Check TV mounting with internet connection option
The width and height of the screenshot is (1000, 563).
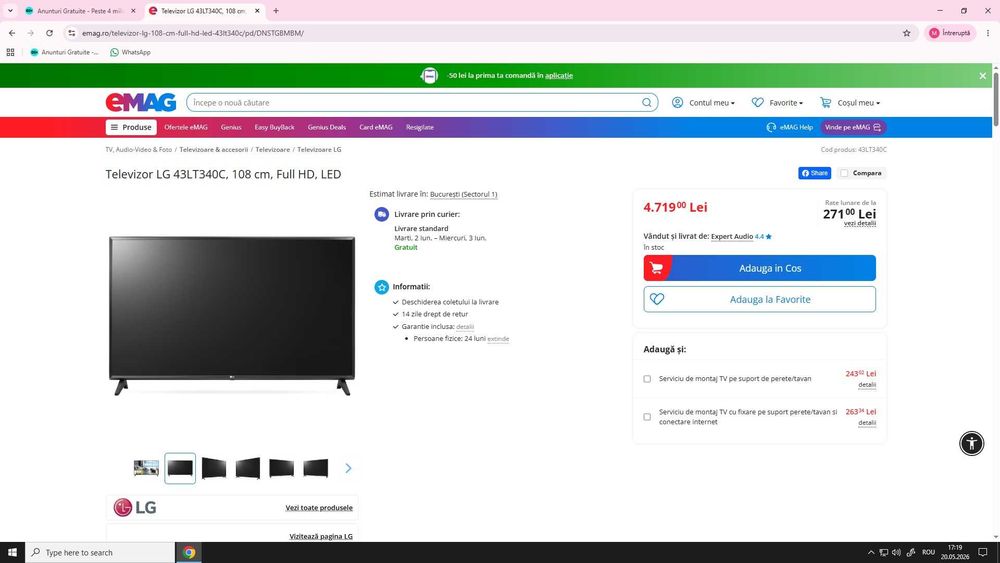point(647,417)
